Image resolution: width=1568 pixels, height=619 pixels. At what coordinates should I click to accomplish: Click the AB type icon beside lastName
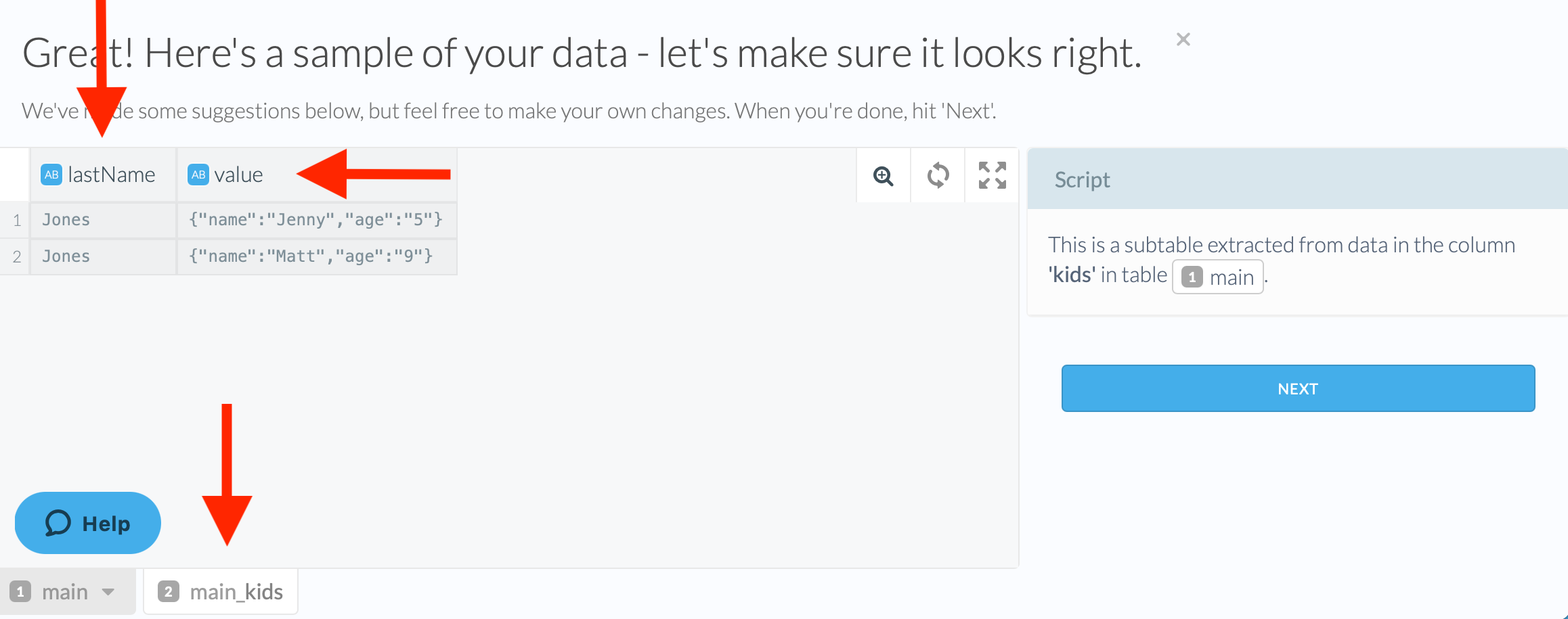coord(51,175)
